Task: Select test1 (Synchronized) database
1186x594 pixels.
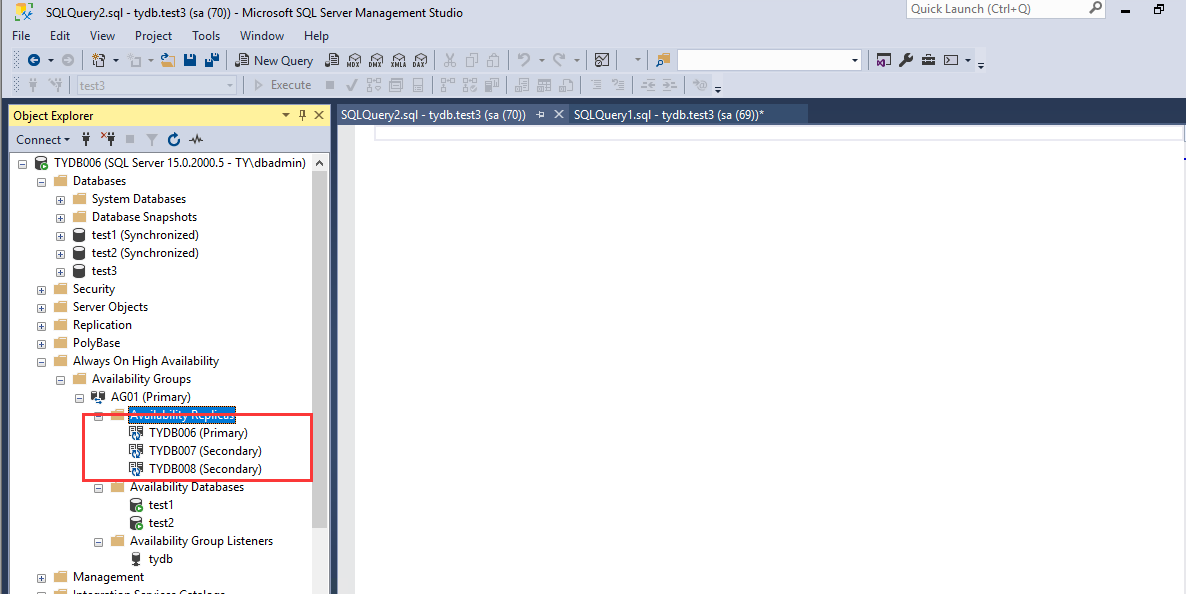Action: tap(145, 235)
